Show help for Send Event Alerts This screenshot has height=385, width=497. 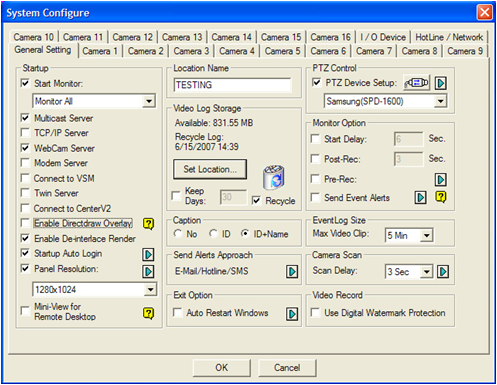[441, 197]
